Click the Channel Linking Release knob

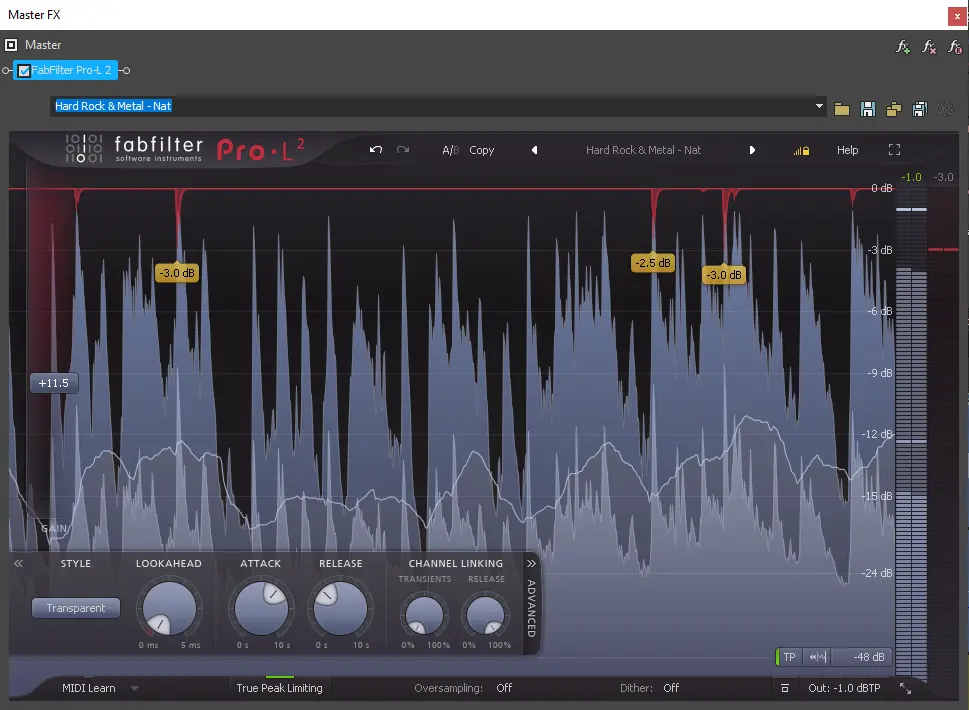point(486,615)
